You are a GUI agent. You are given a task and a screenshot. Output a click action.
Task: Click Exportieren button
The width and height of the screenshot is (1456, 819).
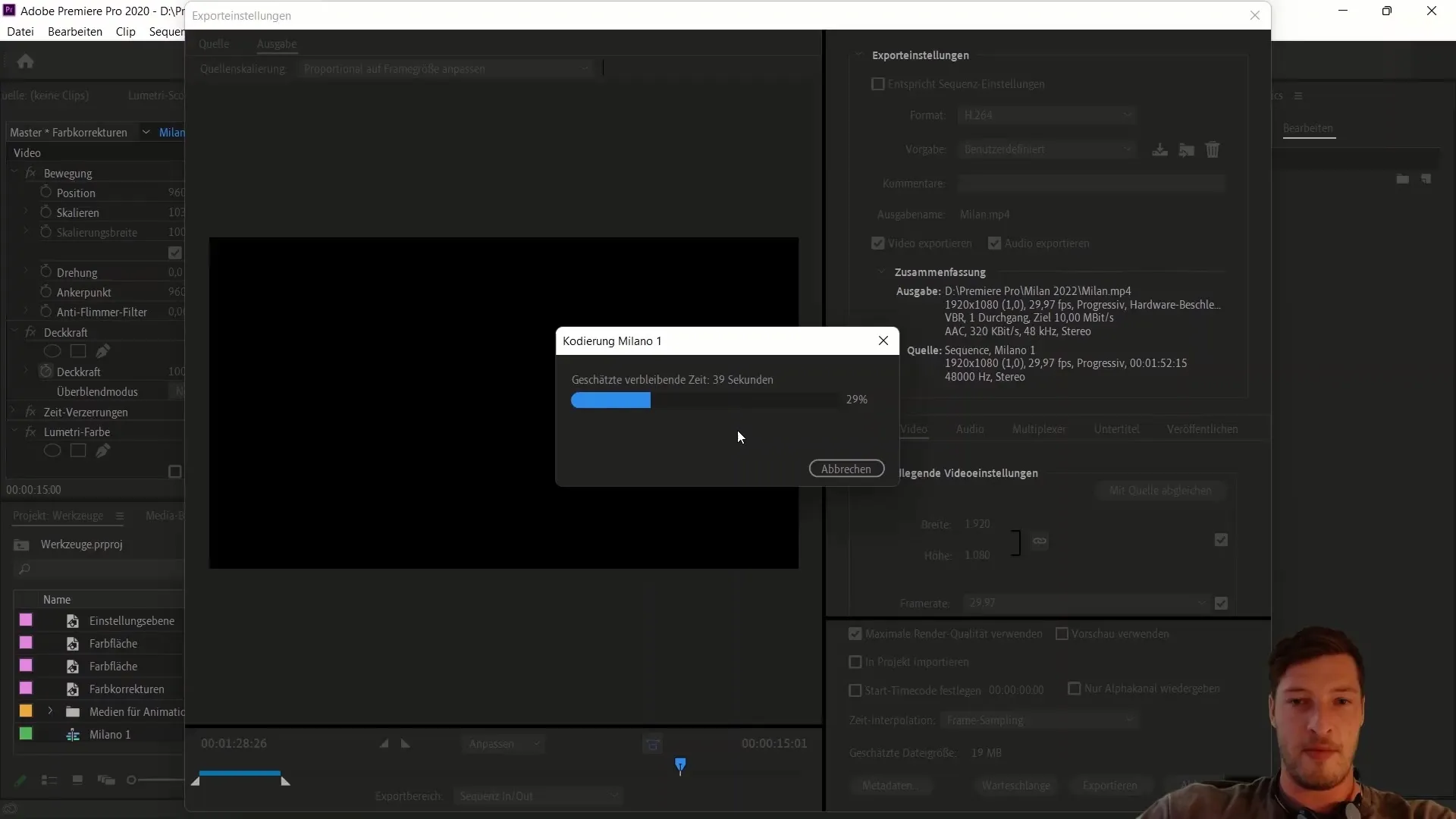tap(1109, 786)
